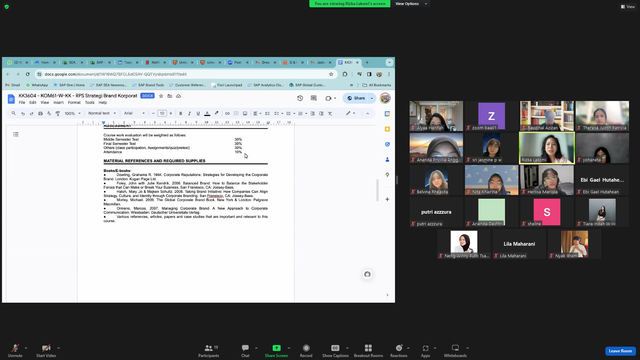
Task: Unmute the microphone
Action: [15, 350]
